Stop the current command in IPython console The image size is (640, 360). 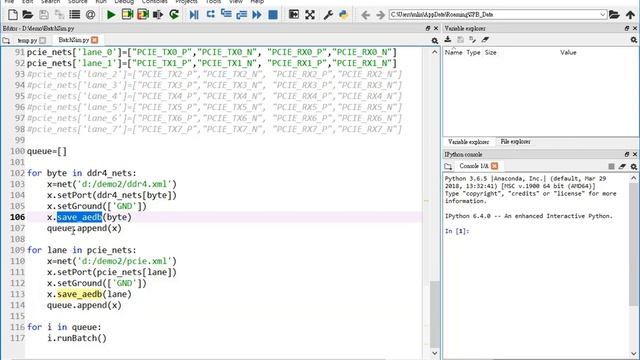[x=611, y=166]
